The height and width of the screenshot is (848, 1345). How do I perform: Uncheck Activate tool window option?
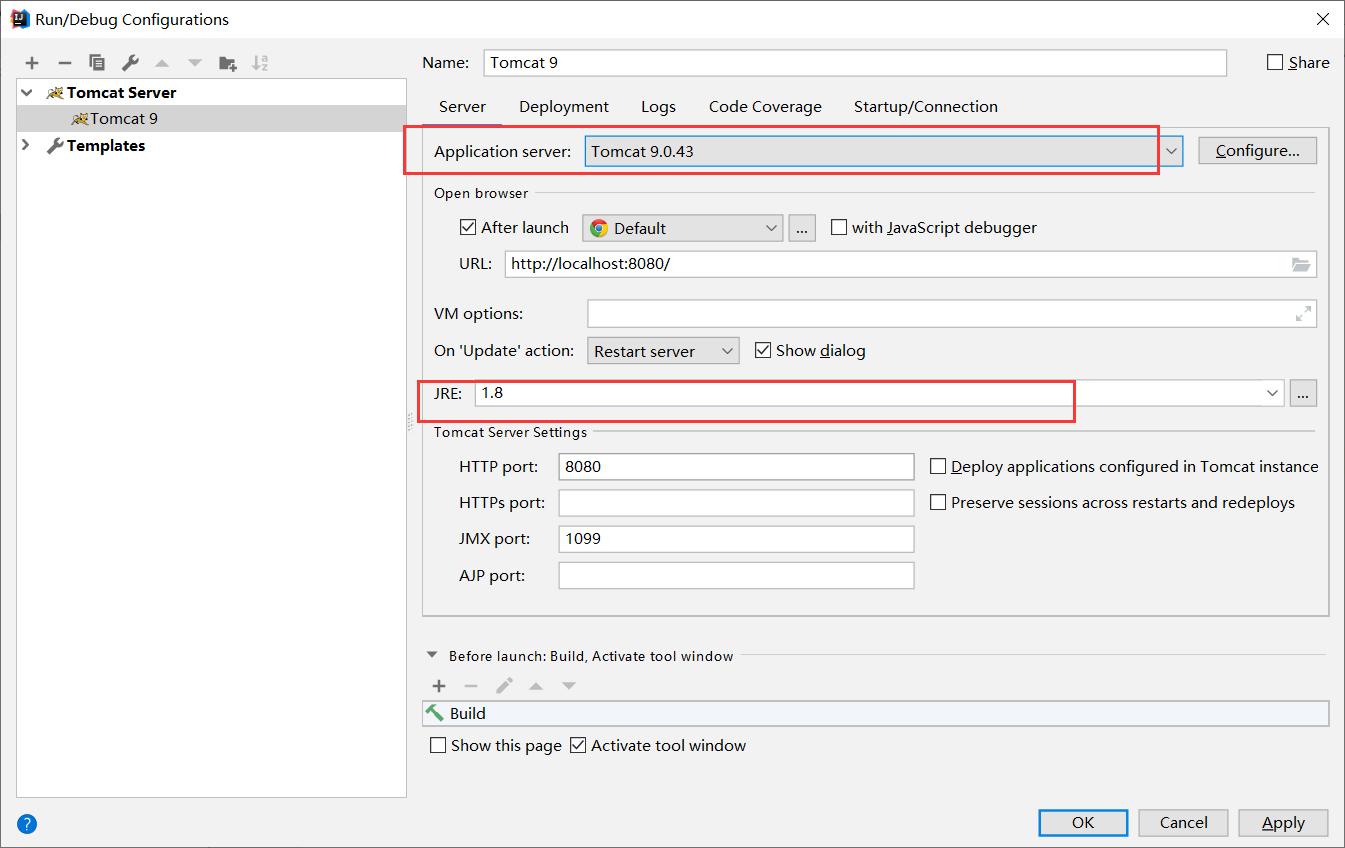point(578,745)
